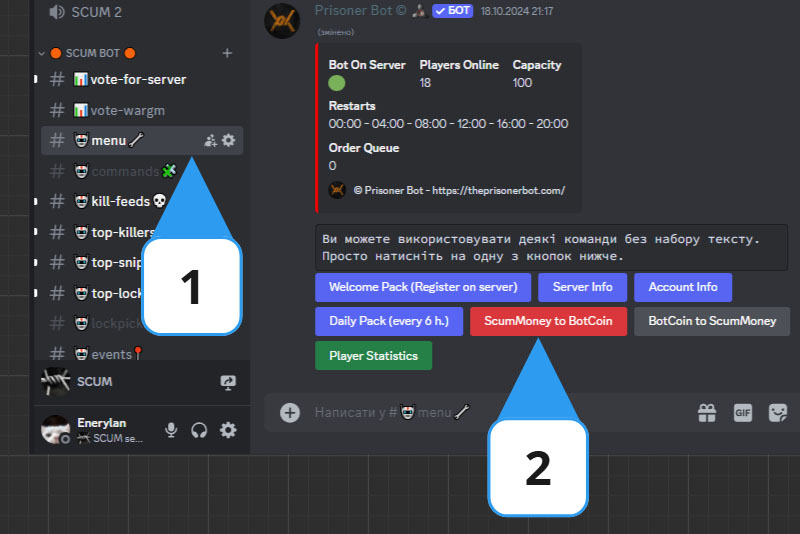This screenshot has height=534, width=800.
Task: Click the Prisoner Bot username
Action: coord(360,11)
